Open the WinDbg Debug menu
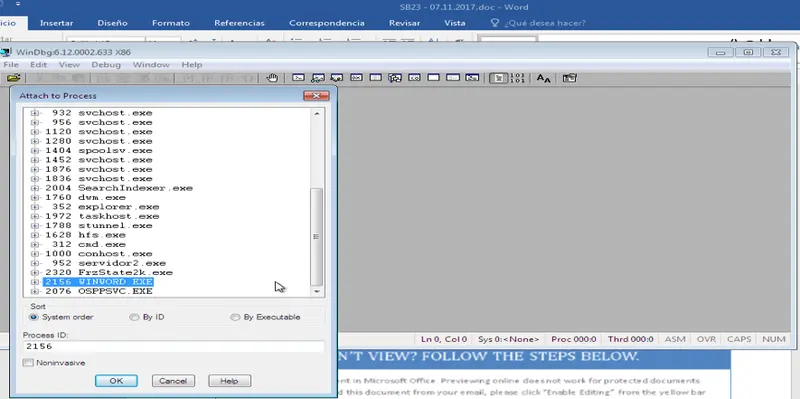Image resolution: width=800 pixels, height=399 pixels. 106,65
